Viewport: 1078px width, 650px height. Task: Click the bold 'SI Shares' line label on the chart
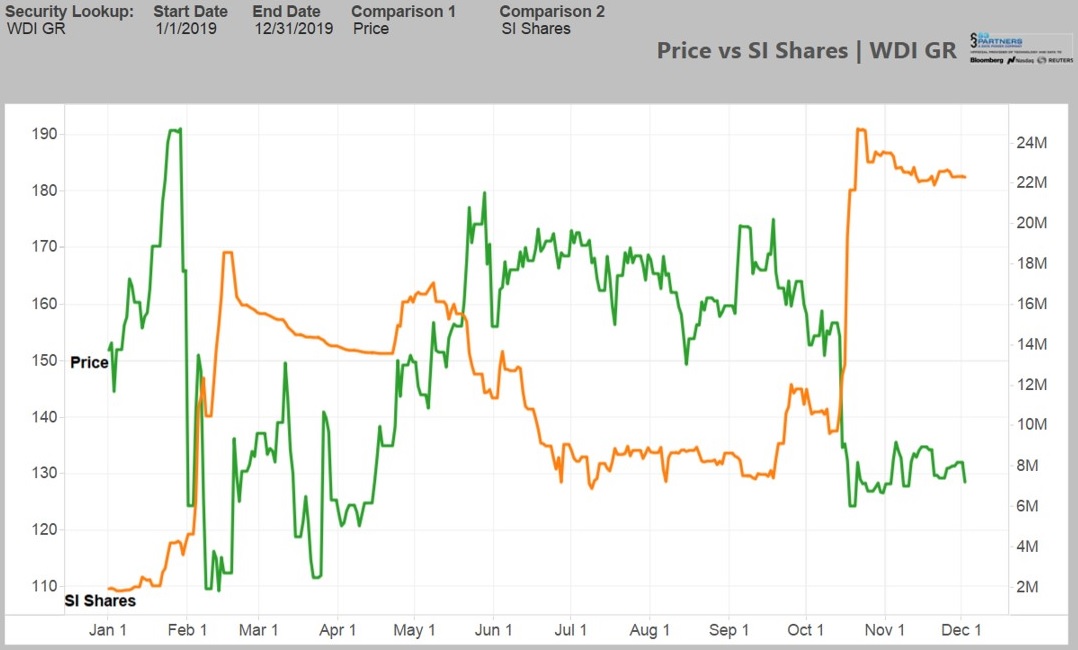100,601
